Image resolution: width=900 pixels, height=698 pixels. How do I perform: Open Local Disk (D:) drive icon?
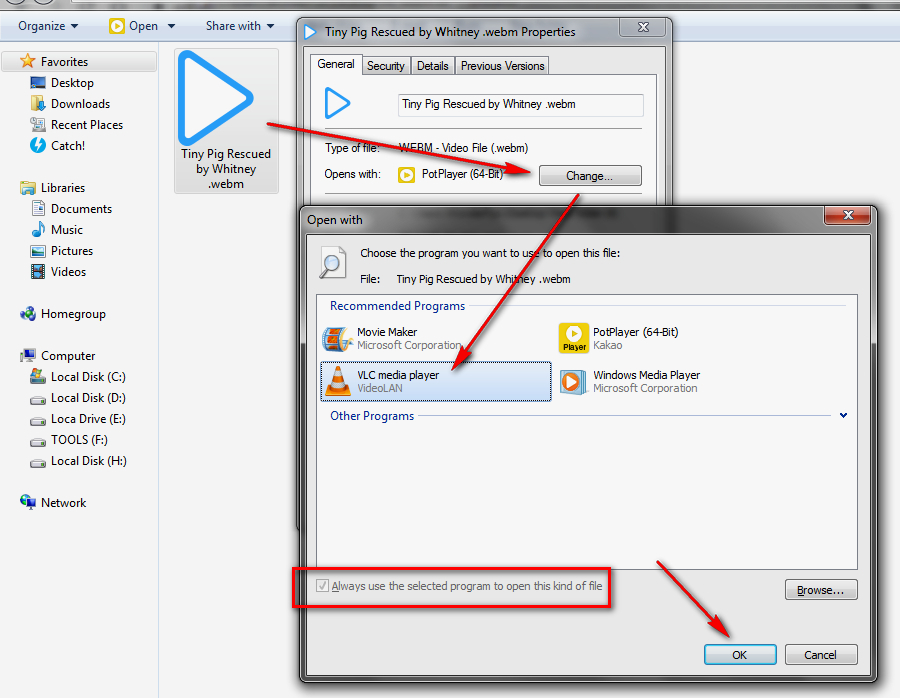(38, 399)
